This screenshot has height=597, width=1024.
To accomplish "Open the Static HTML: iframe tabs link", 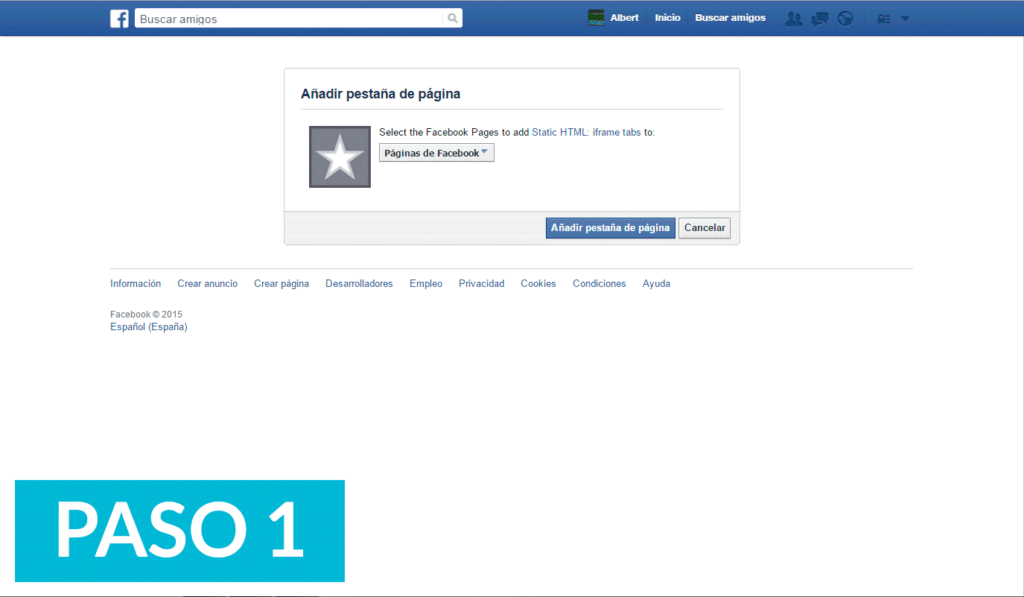I will (x=587, y=131).
